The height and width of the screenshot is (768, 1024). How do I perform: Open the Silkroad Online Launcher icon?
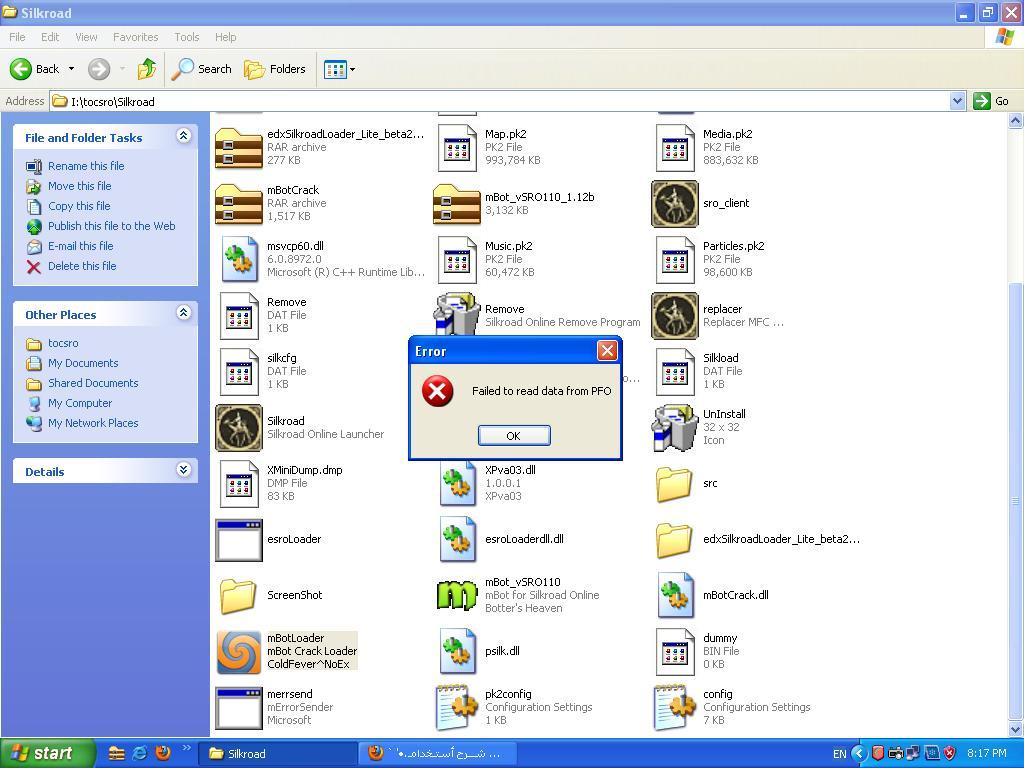pos(238,428)
